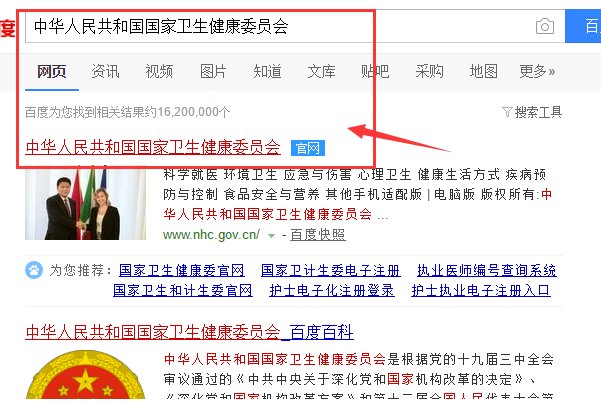601x401 pixels.
Task: Go to the 图片 tab
Action: 213,72
